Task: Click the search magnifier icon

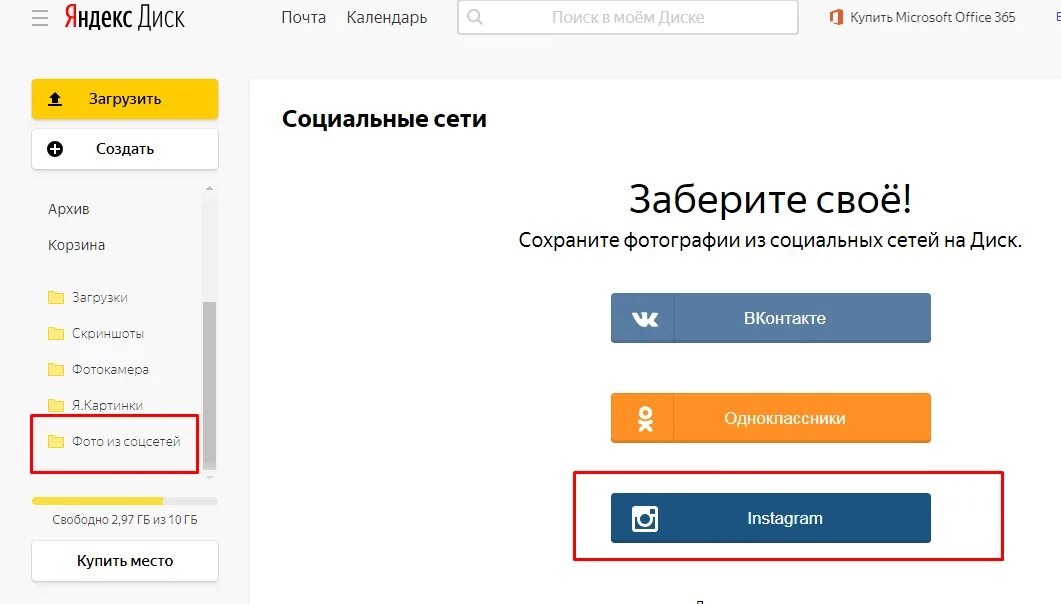Action: 475,17
